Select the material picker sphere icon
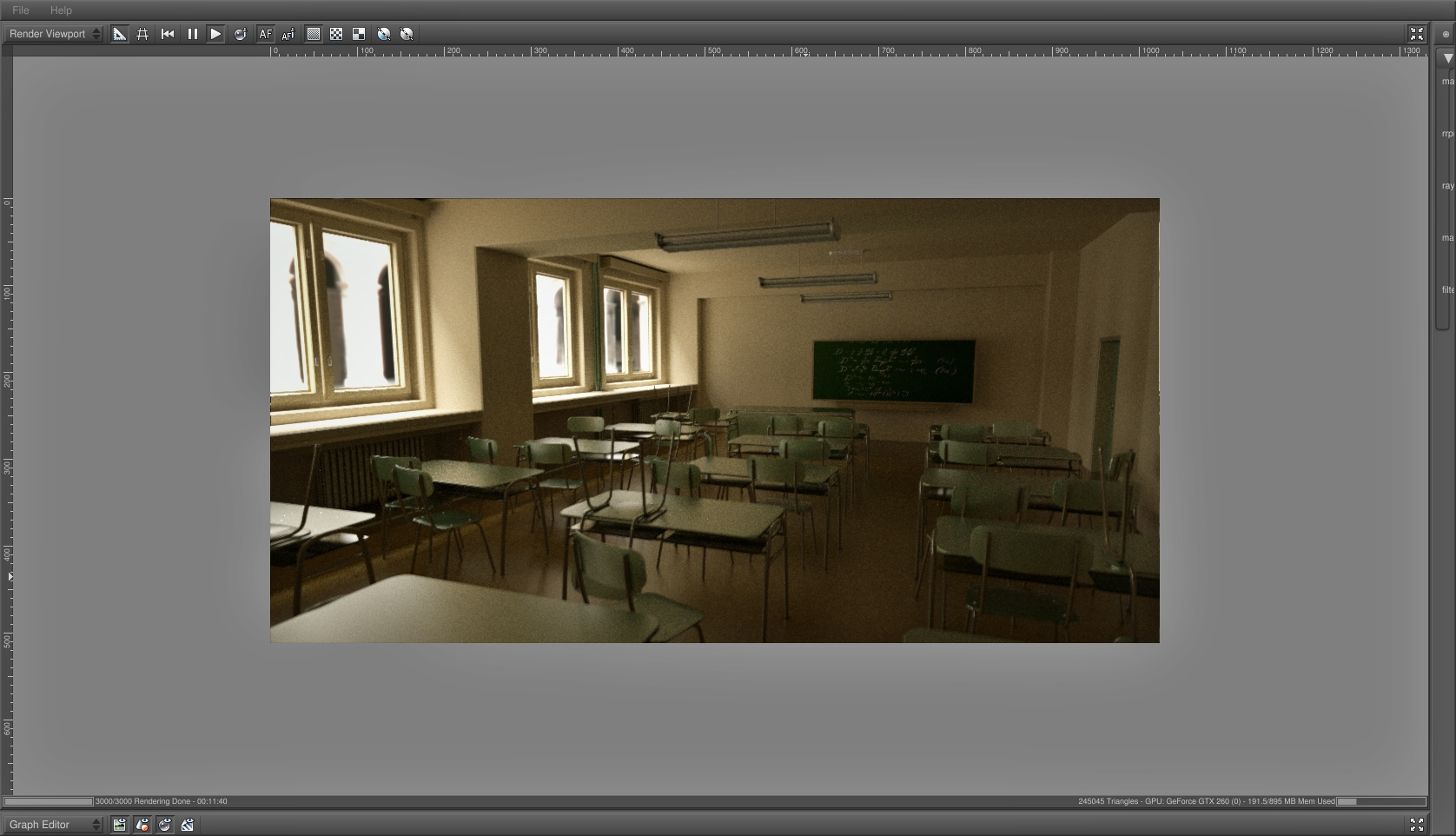 coord(240,34)
